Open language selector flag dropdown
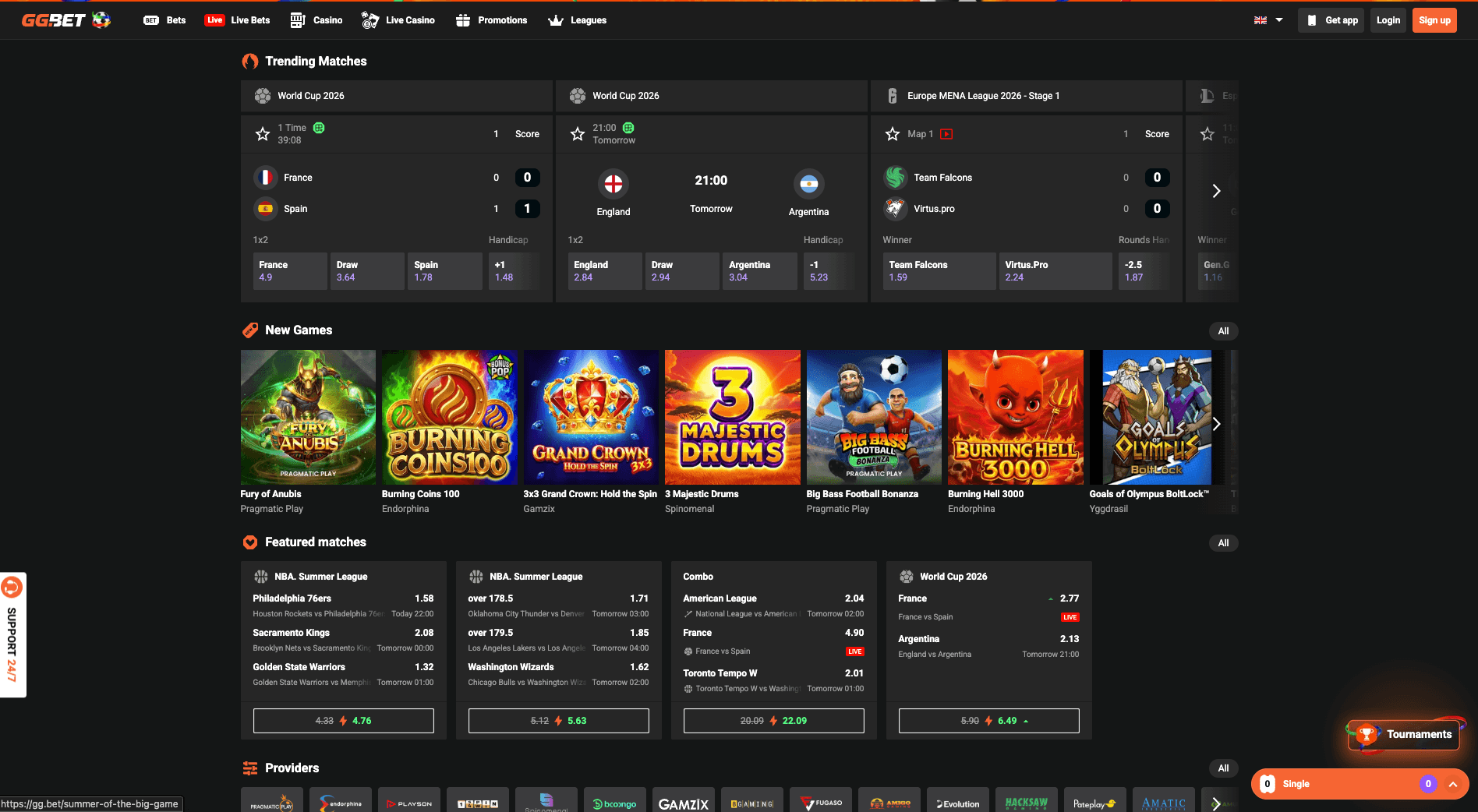1478x812 pixels. (x=1268, y=20)
